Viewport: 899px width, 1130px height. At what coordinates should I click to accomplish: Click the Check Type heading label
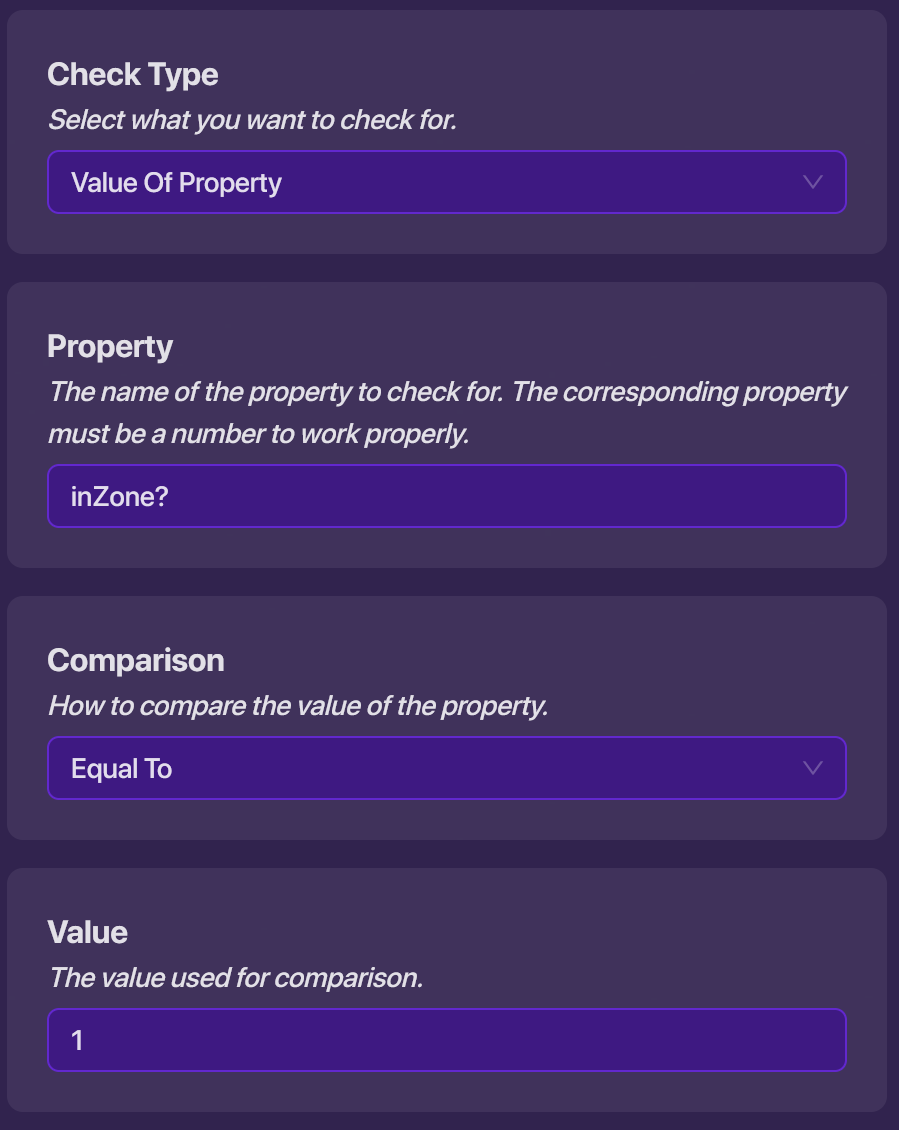tap(132, 74)
